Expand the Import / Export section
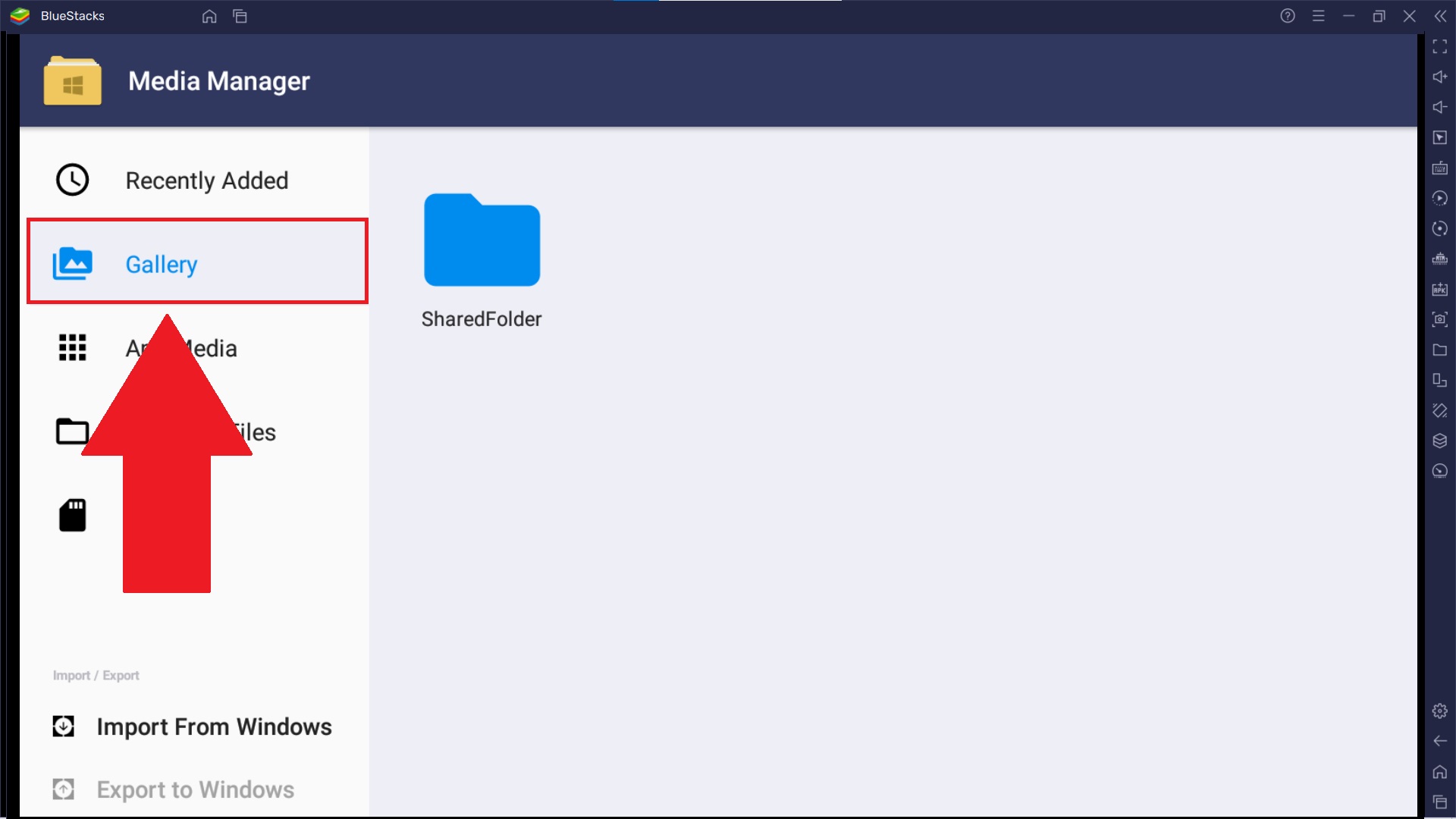Viewport: 1456px width, 819px height. click(x=96, y=674)
